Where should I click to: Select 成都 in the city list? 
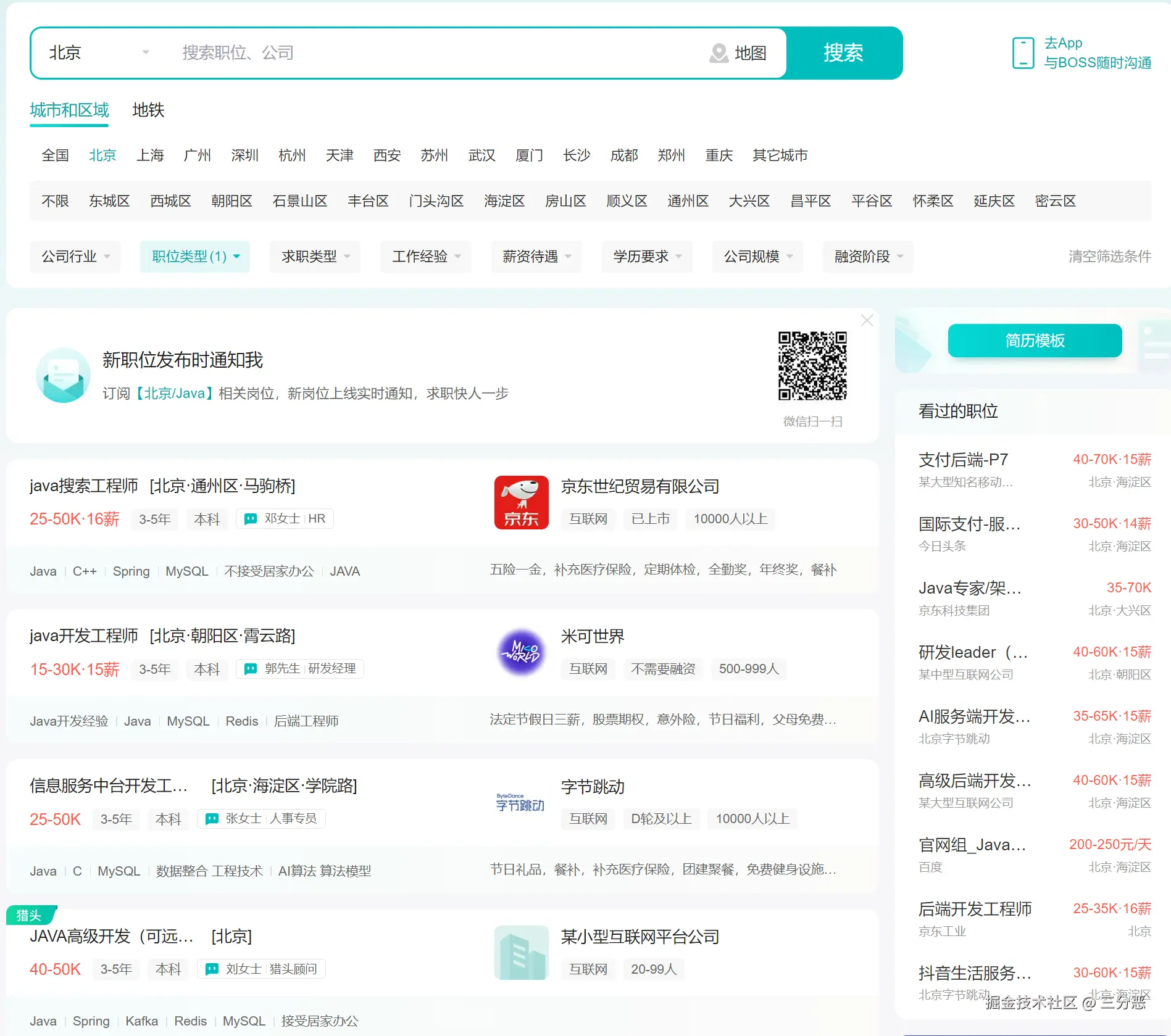(624, 155)
